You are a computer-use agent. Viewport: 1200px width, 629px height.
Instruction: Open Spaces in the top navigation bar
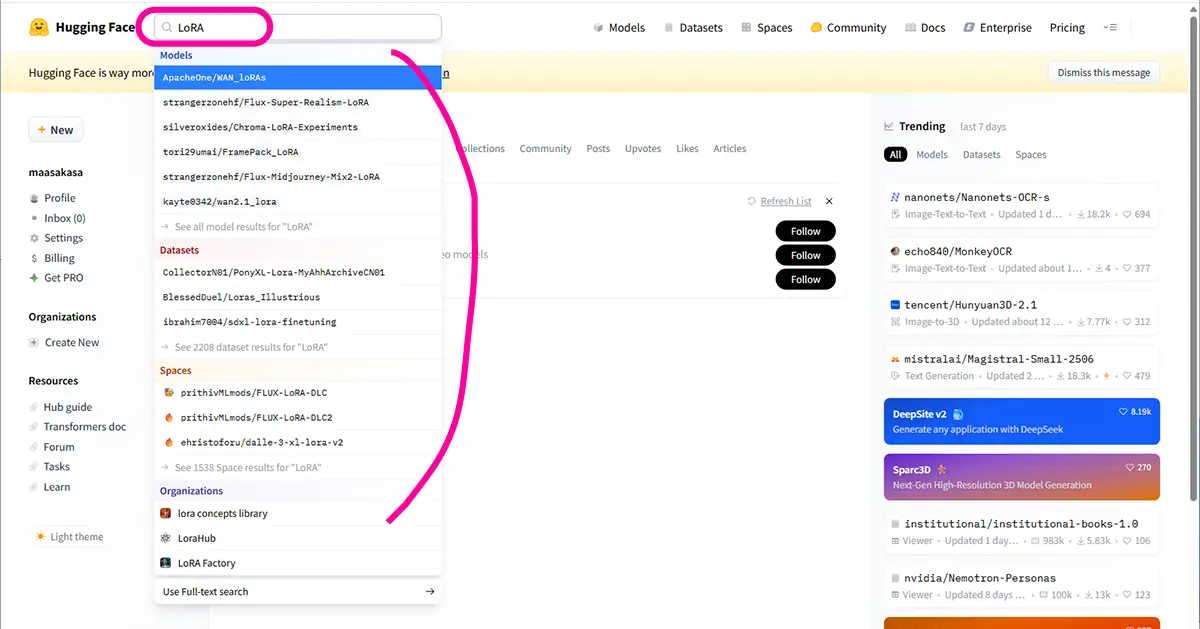767,28
